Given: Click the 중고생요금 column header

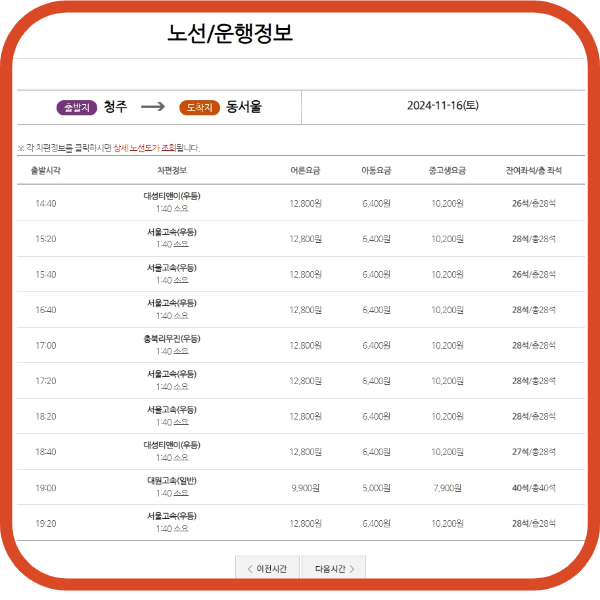Looking at the screenshot, I should [x=447, y=170].
